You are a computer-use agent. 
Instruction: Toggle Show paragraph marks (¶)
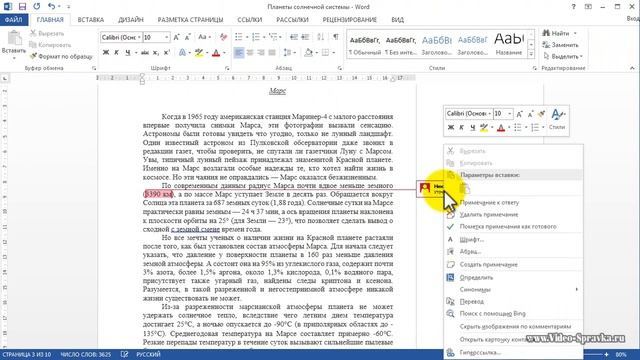(336, 37)
